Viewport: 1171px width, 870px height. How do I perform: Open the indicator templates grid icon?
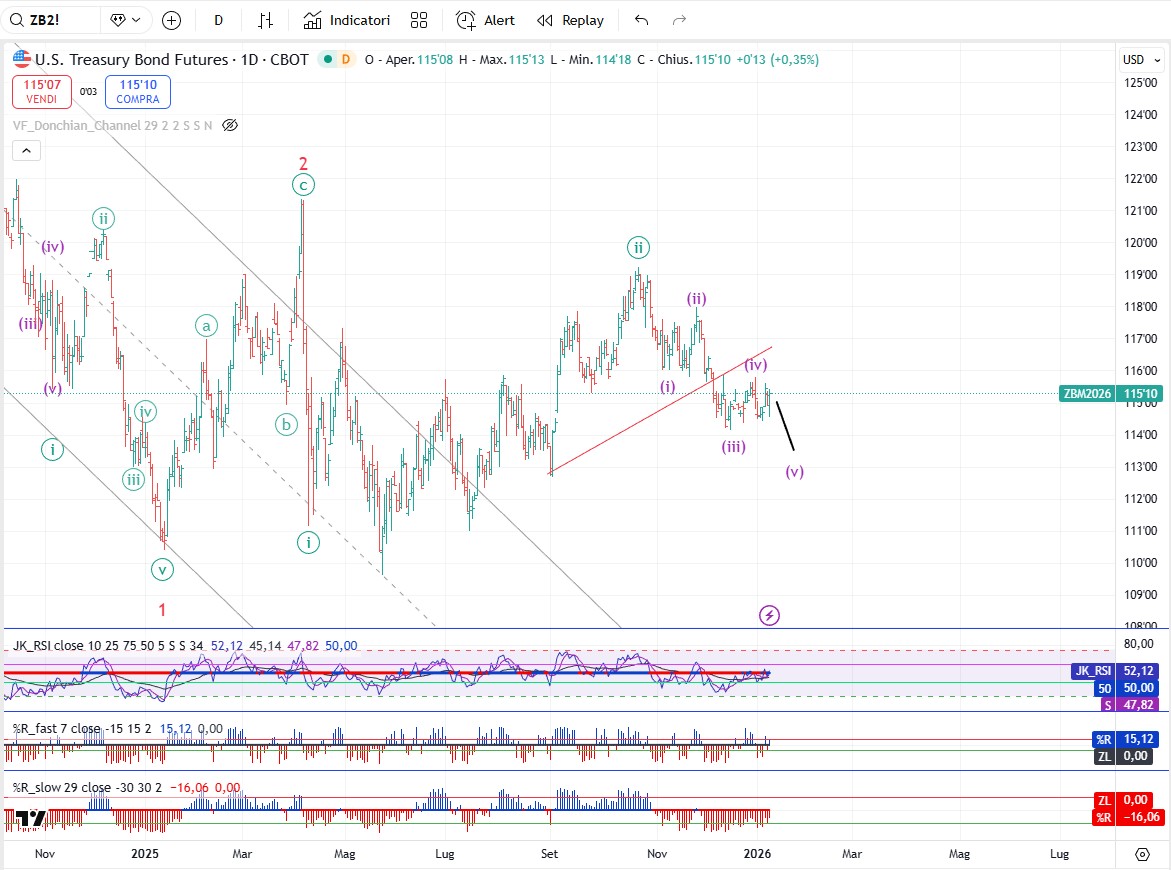point(419,20)
